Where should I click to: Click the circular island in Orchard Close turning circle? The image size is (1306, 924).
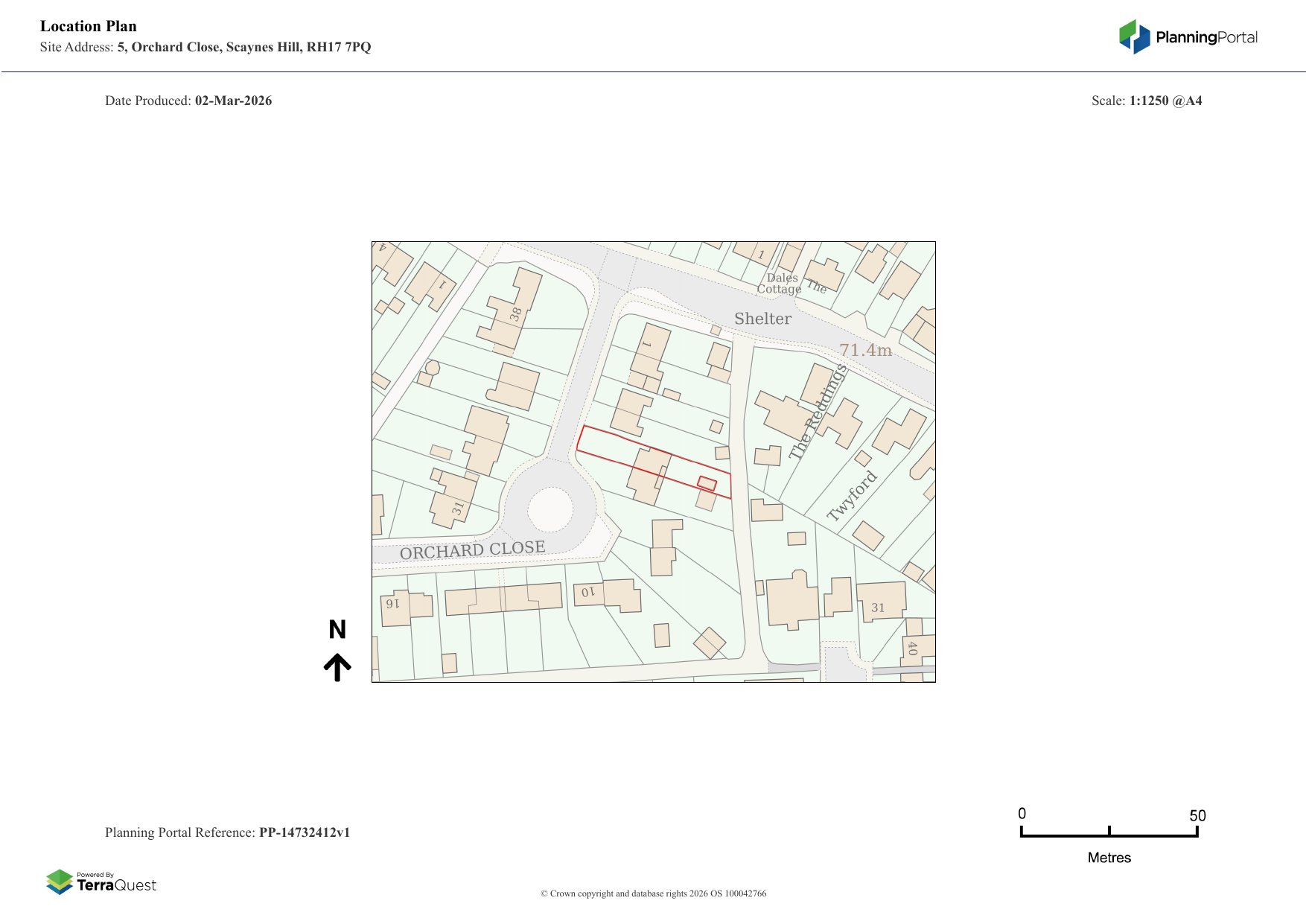[550, 510]
